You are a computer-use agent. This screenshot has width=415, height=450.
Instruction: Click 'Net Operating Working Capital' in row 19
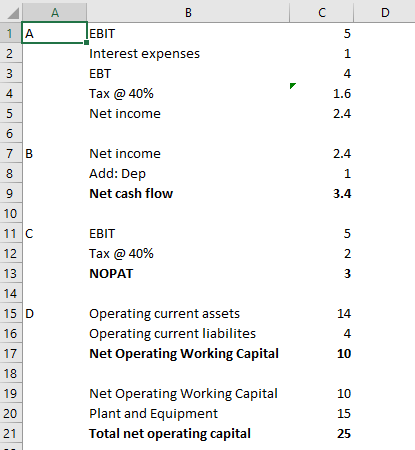[188, 393]
